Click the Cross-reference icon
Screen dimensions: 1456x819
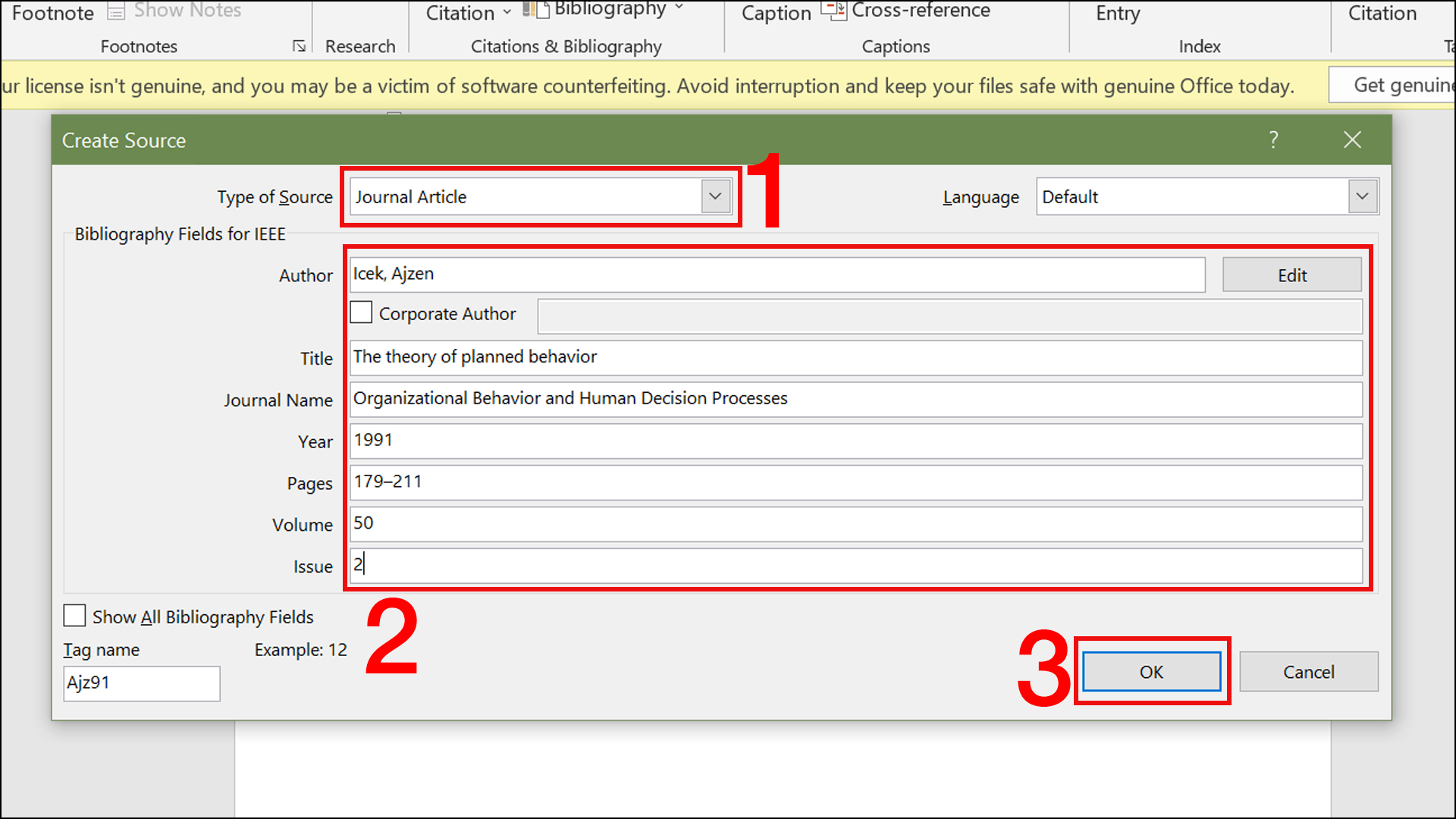click(x=833, y=10)
